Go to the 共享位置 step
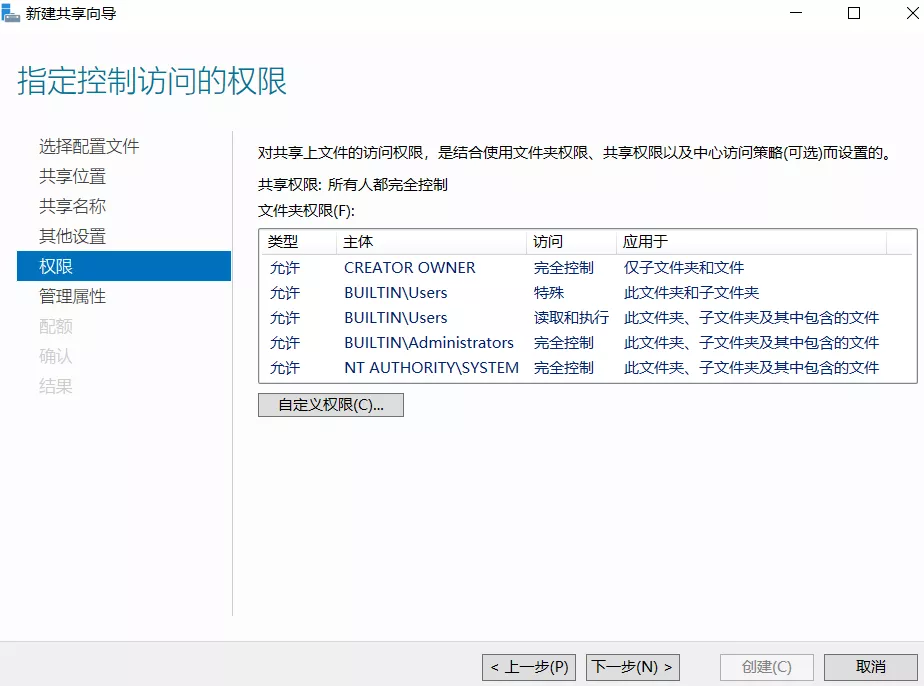924x686 pixels. 72,177
